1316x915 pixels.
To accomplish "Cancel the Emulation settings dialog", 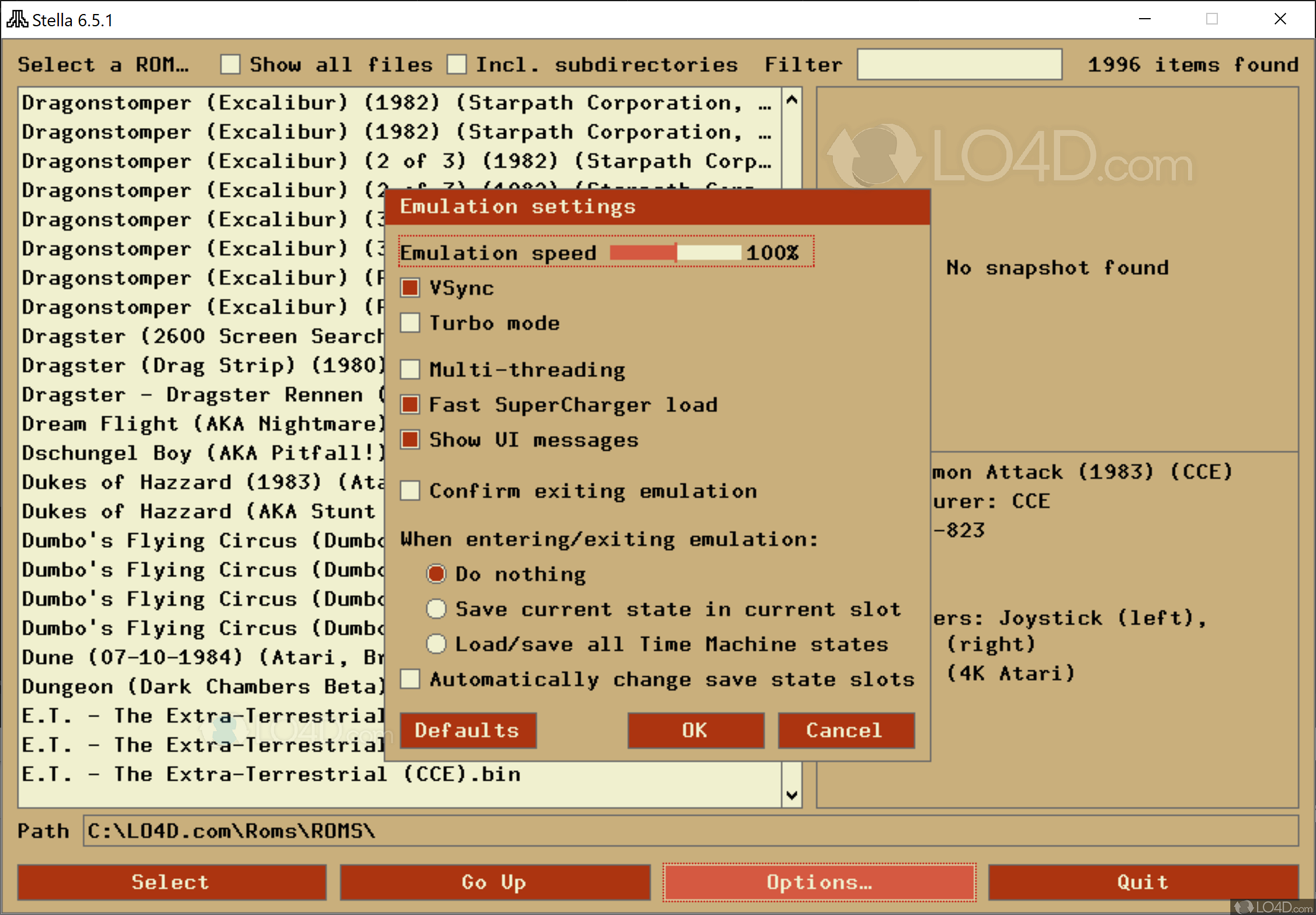I will pos(845,730).
